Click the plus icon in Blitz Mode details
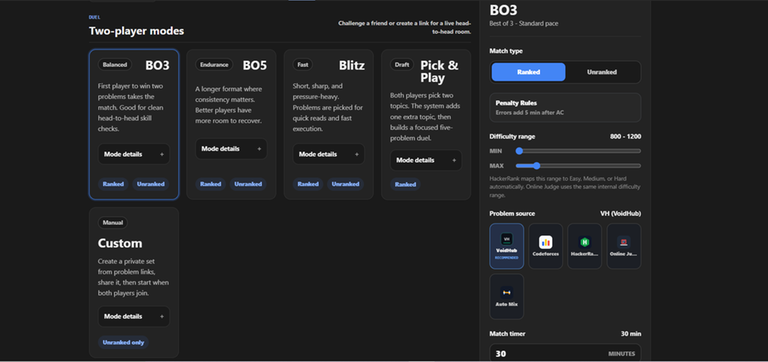 [x=357, y=154]
